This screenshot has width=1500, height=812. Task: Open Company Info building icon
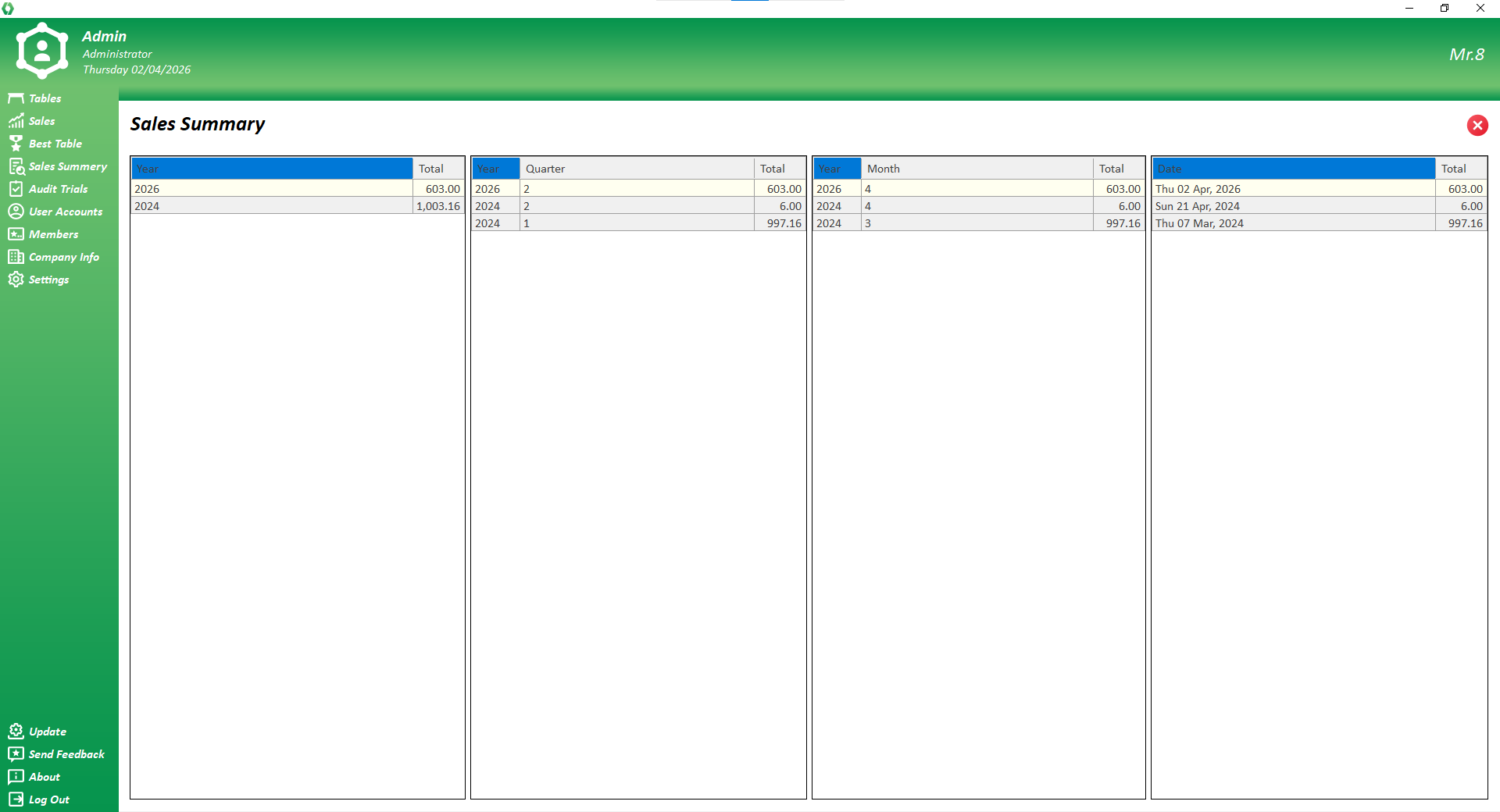click(x=16, y=257)
